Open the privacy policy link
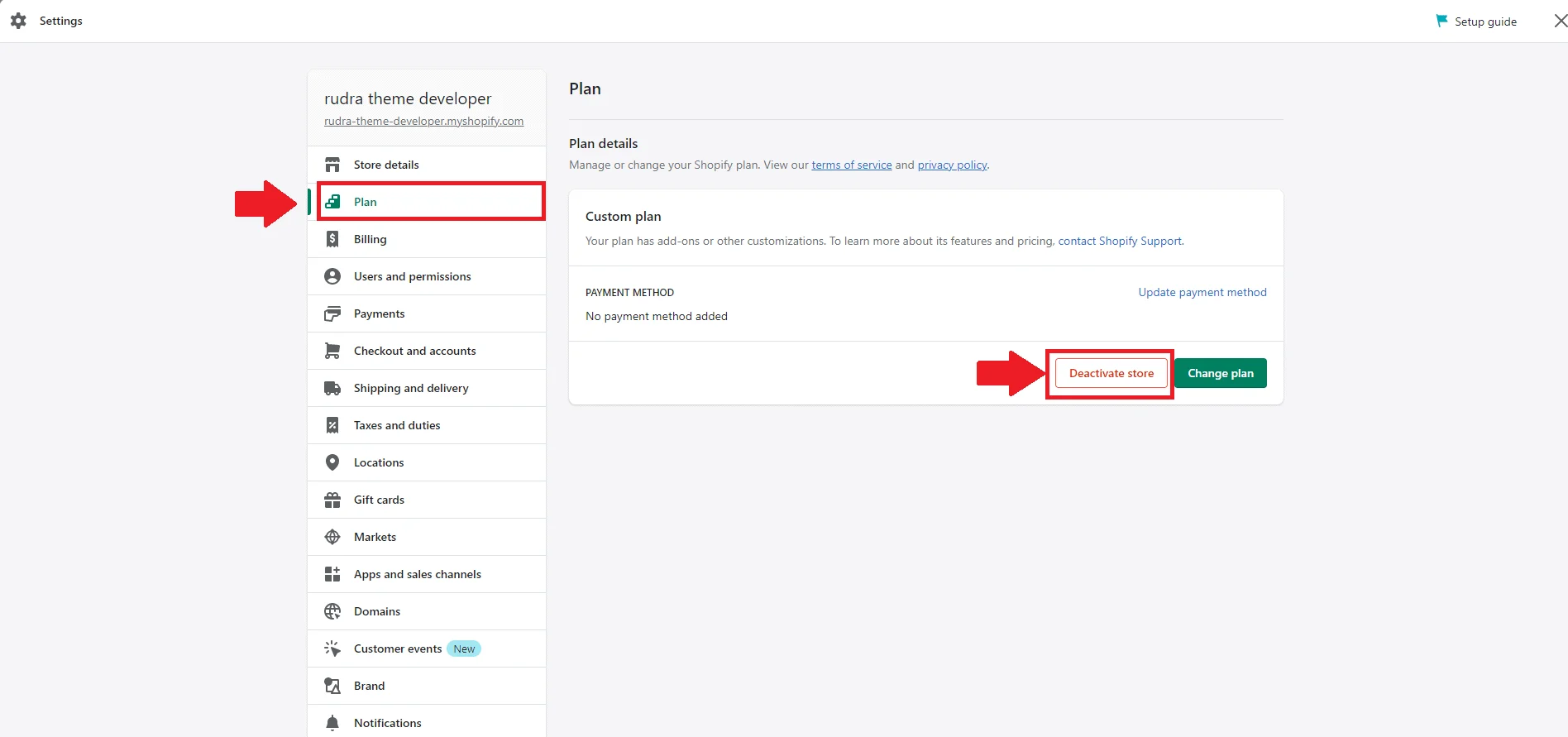This screenshot has width=1568, height=737. (x=953, y=165)
